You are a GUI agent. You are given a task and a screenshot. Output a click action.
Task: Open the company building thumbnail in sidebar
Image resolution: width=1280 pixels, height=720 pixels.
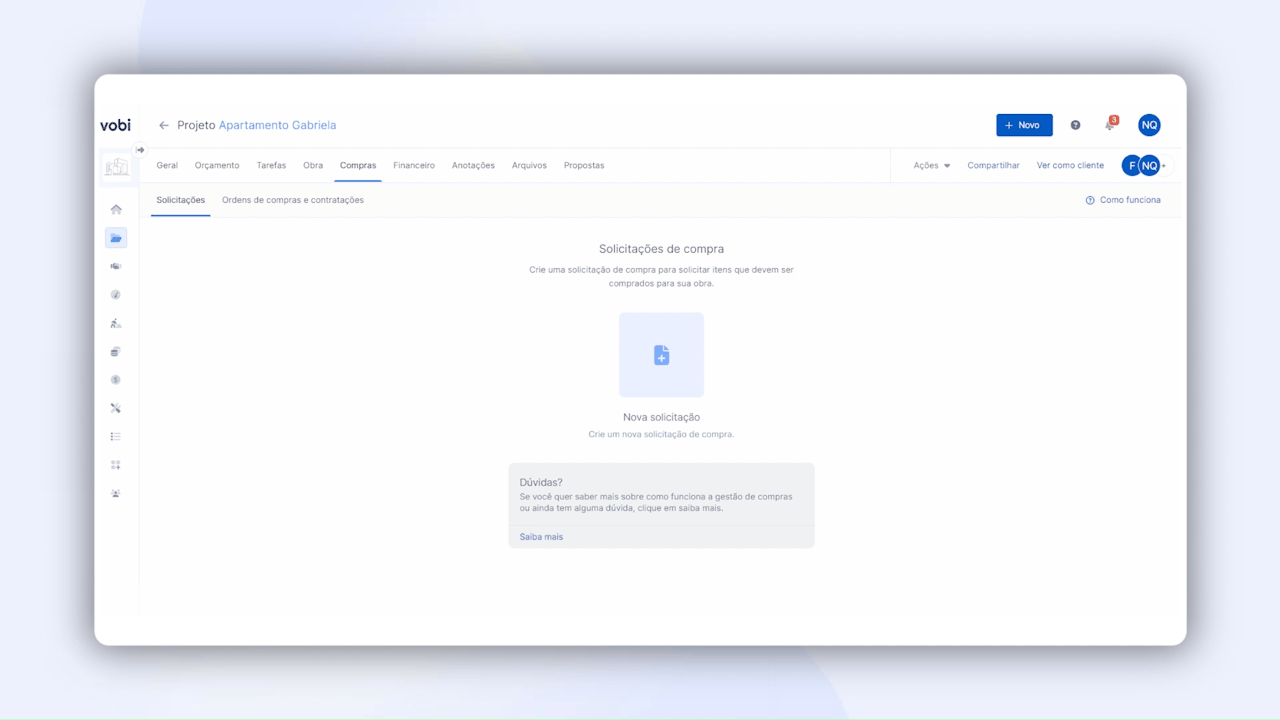116,167
